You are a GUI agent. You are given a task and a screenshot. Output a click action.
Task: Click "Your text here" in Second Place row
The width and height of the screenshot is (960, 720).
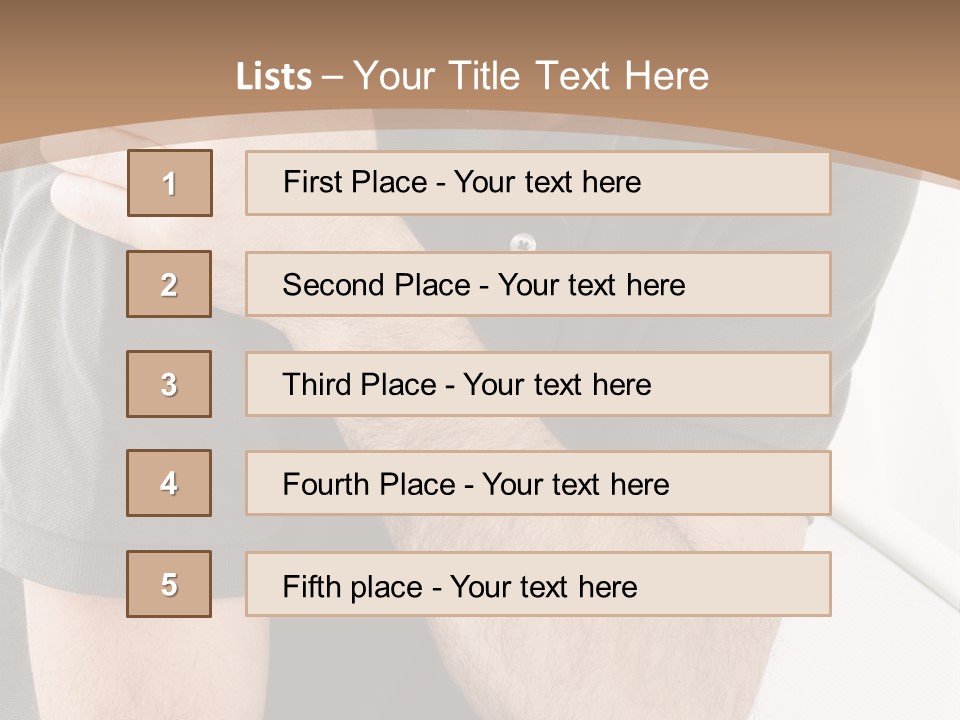coord(591,285)
